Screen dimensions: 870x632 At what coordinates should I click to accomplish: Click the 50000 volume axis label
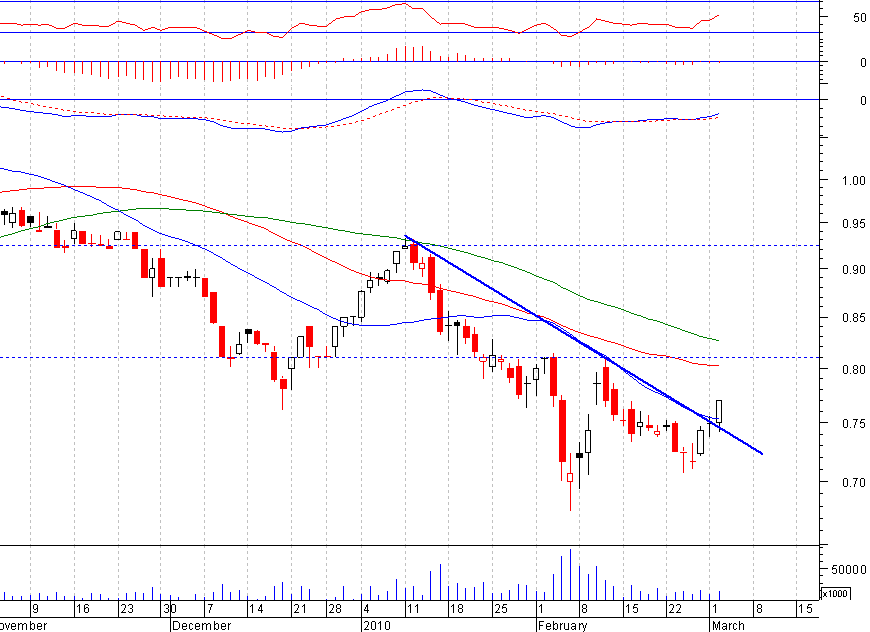tap(848, 569)
